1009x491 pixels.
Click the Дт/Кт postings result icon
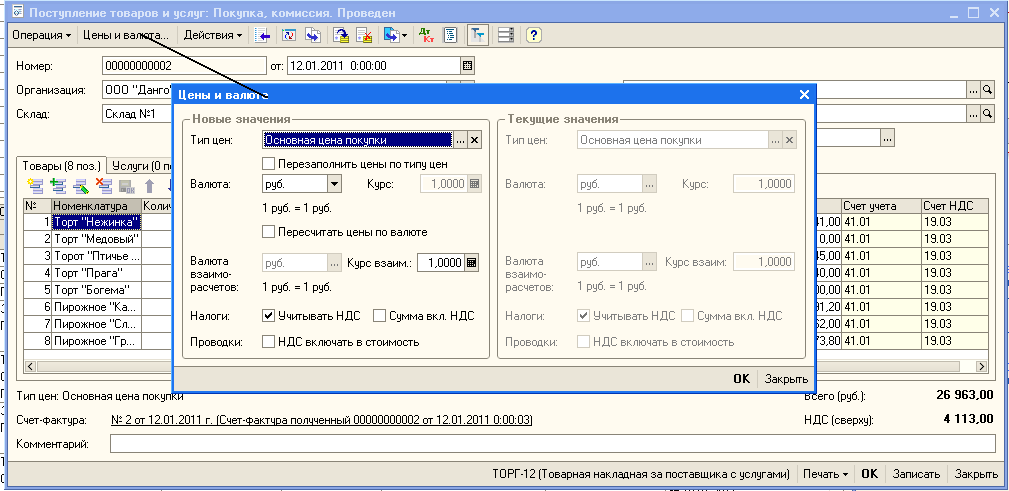[427, 35]
